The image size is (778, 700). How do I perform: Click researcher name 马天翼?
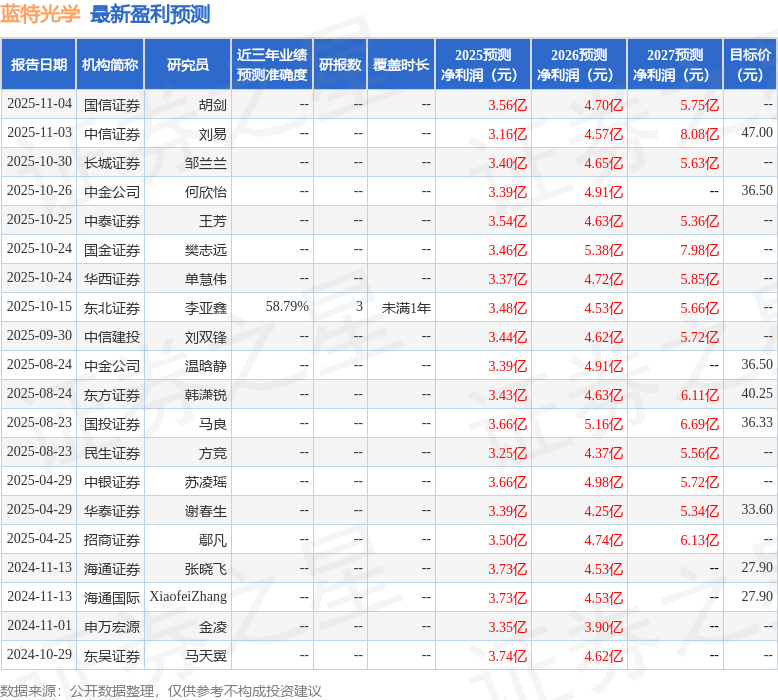pyautogui.click(x=206, y=656)
